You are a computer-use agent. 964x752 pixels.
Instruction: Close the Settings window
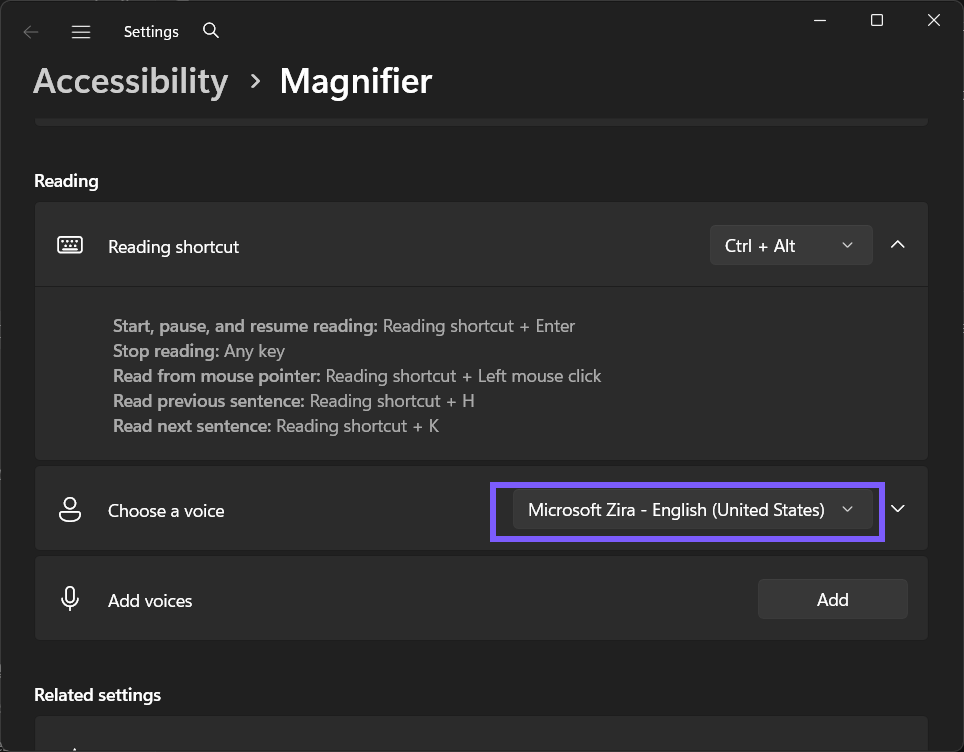(934, 20)
